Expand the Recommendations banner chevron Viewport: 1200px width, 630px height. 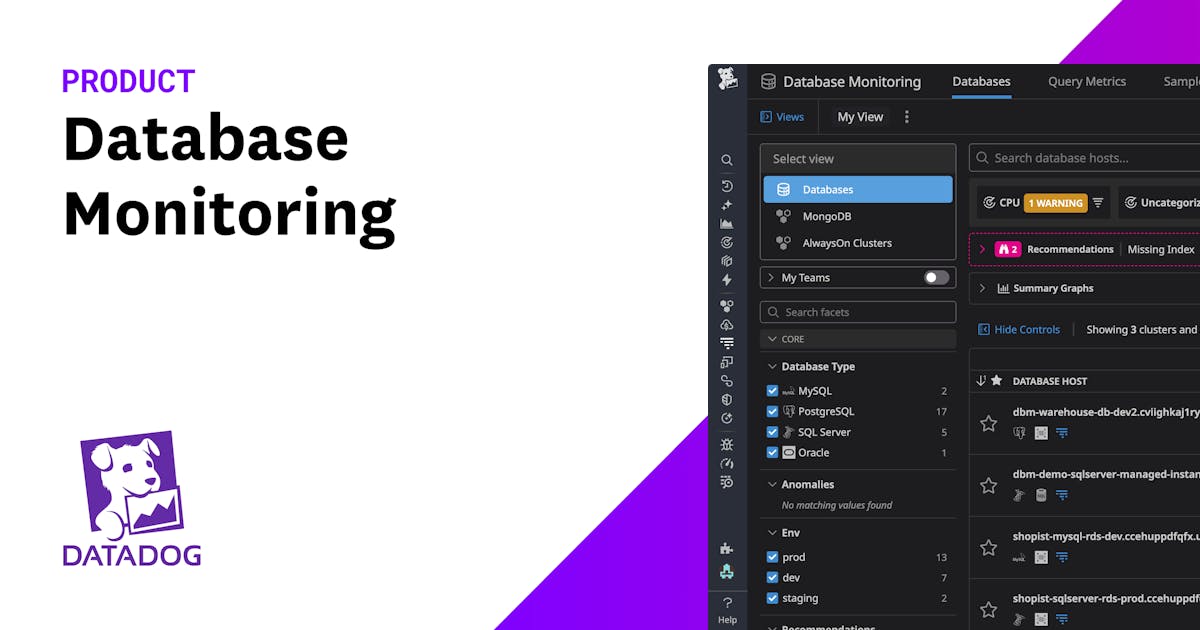click(x=982, y=249)
